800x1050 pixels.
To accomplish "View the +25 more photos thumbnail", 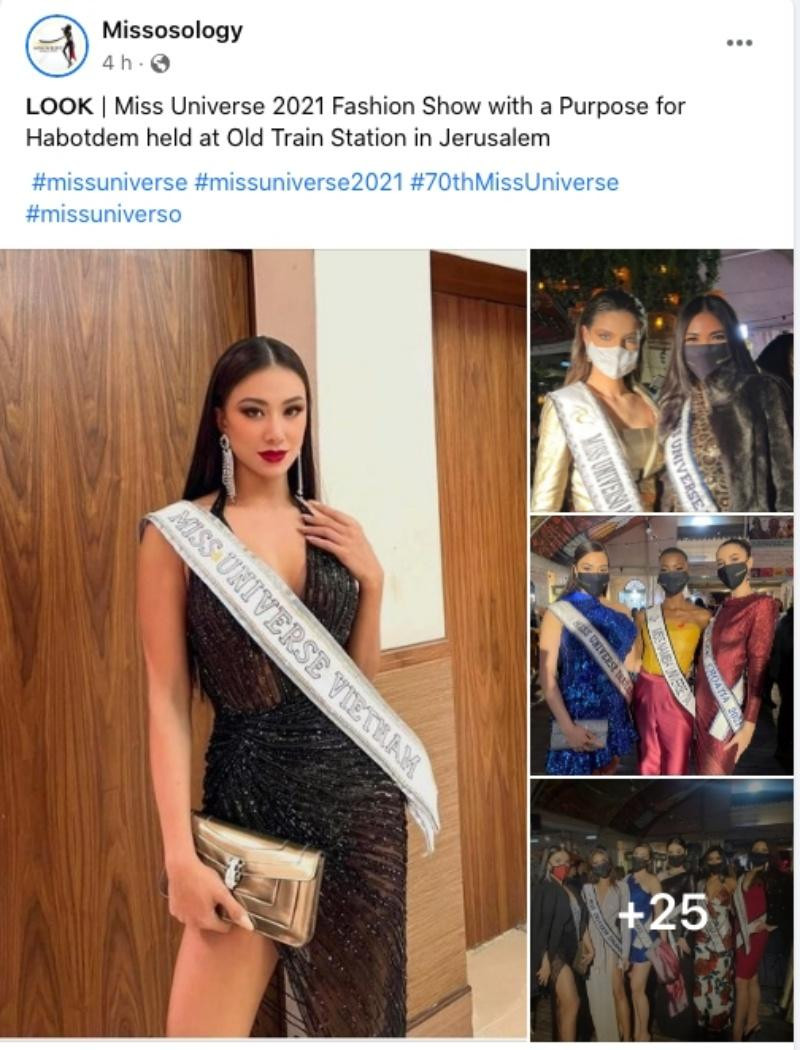I will pos(662,910).
